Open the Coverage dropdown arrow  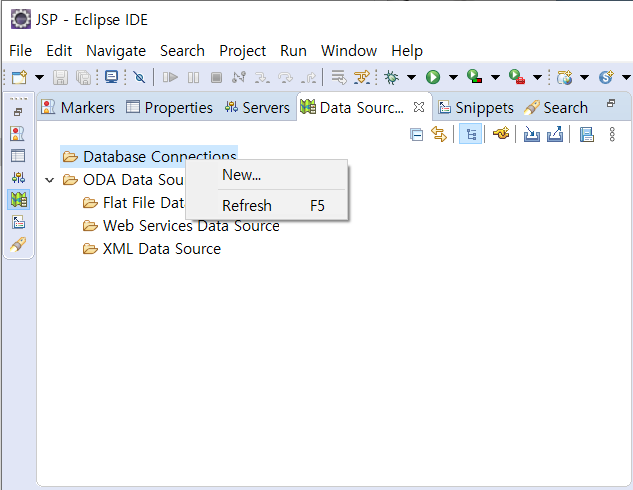(495, 77)
